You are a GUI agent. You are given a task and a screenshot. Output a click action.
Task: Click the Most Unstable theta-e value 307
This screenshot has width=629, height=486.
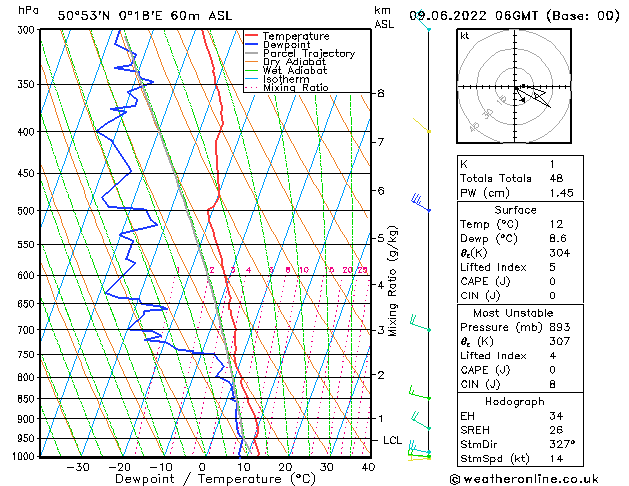(x=560, y=341)
